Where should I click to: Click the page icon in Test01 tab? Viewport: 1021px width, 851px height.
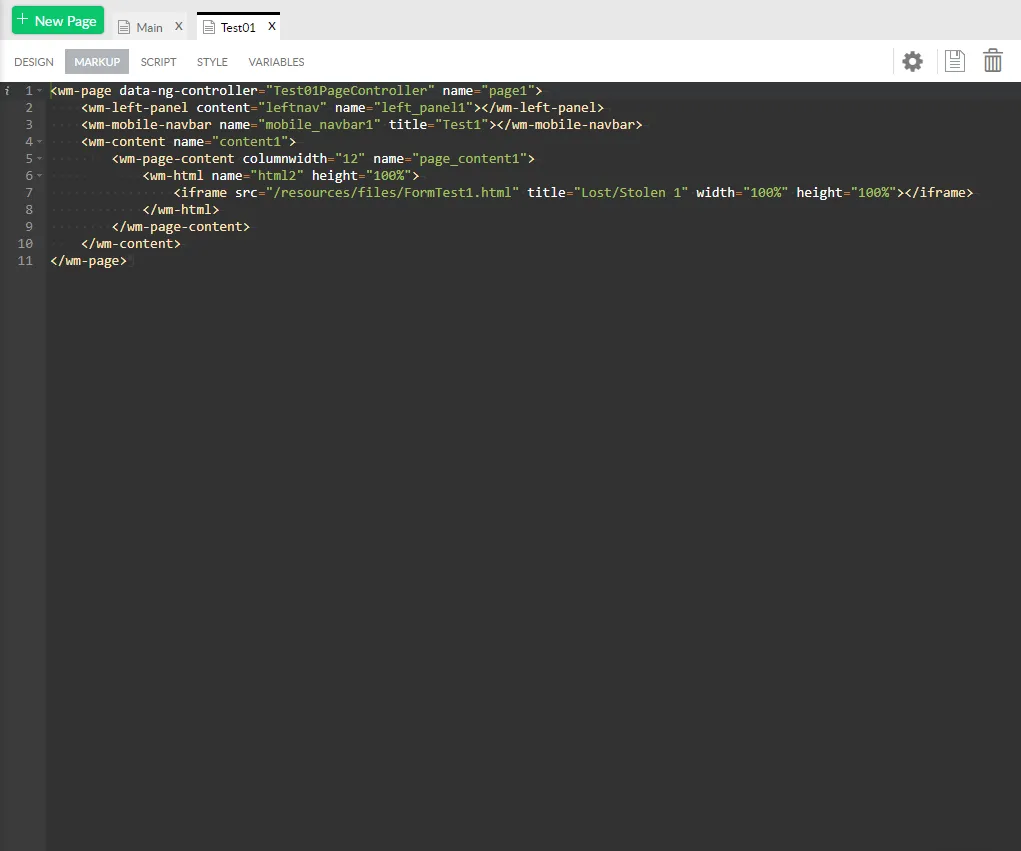tap(208, 27)
